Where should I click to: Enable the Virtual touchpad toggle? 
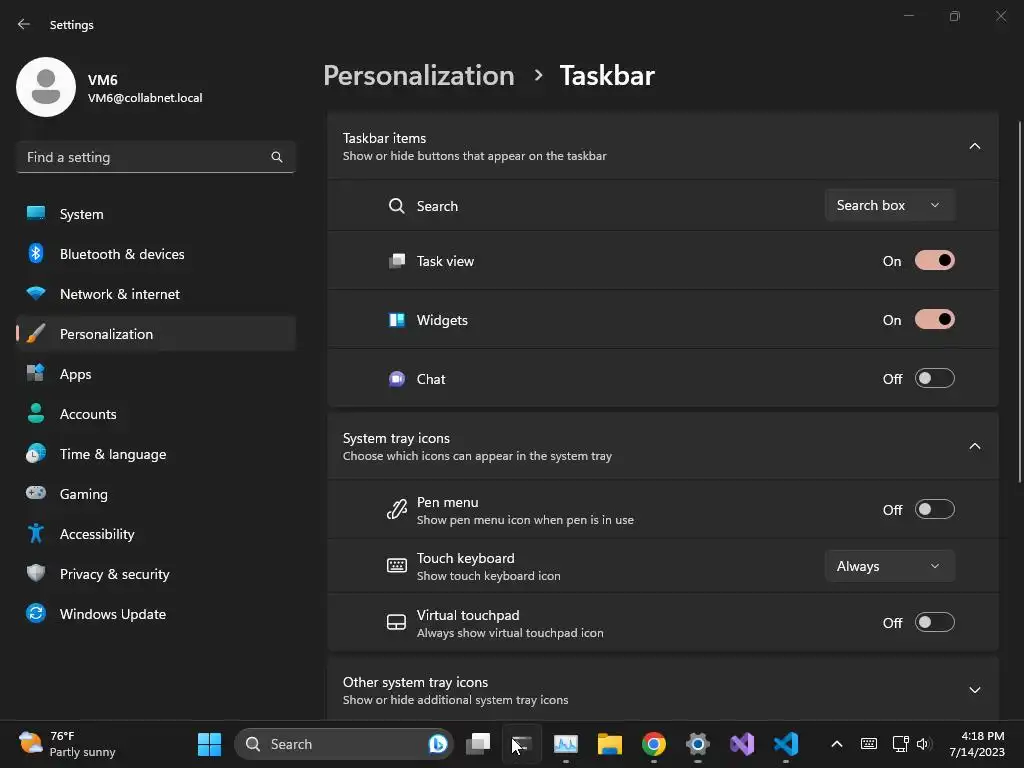[x=935, y=622]
